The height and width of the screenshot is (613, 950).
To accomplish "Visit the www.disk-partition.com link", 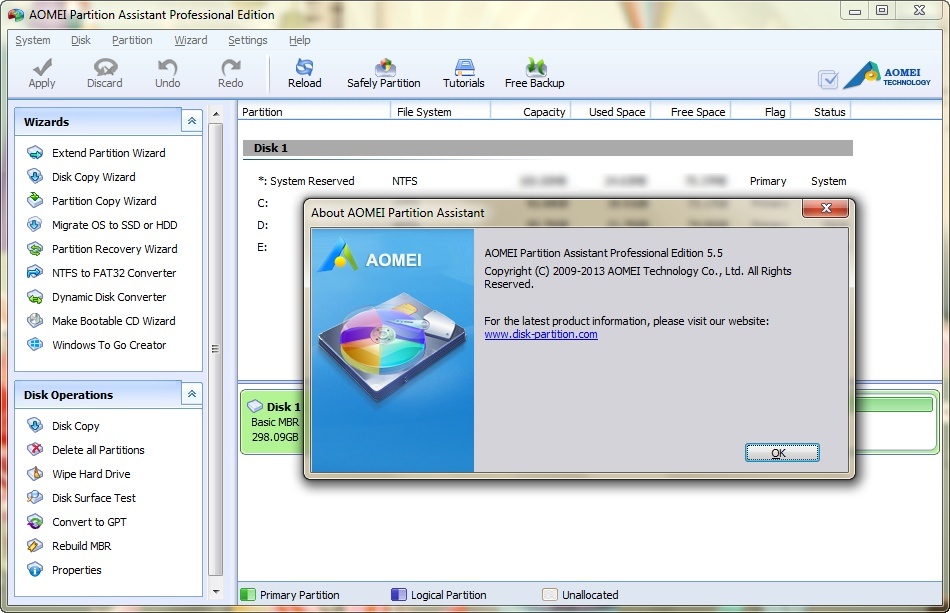I will point(540,334).
